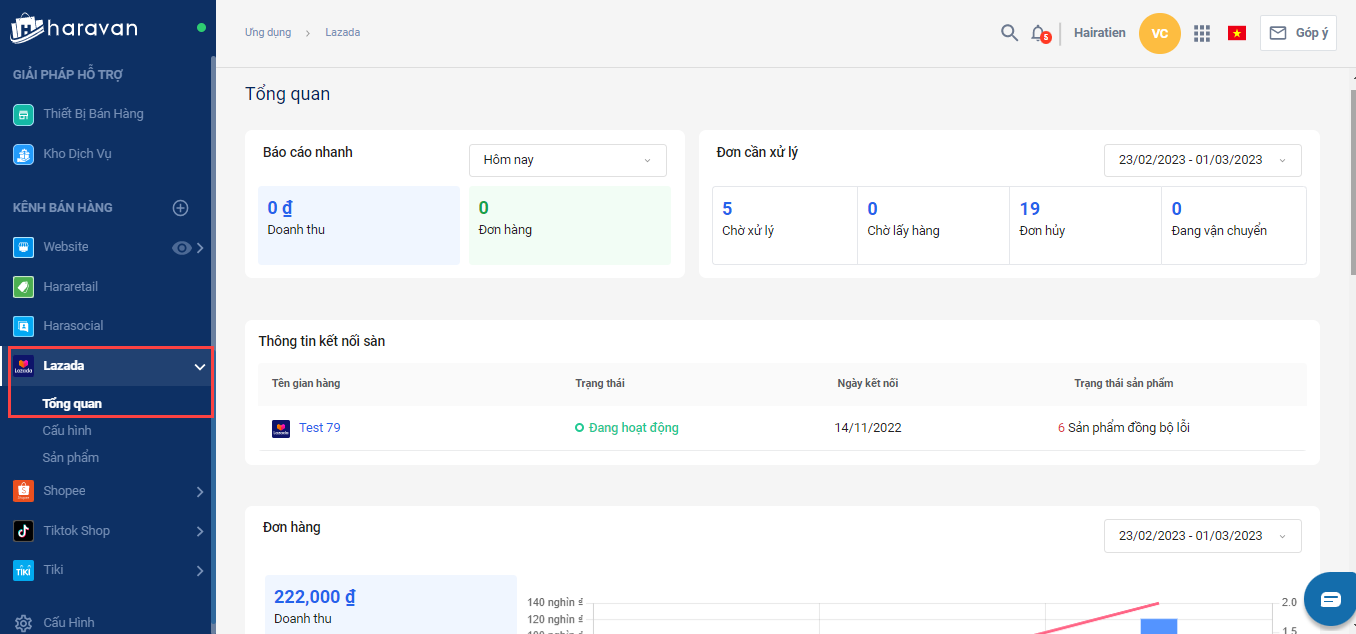Click the add sales channel plus icon
This screenshot has height=634, width=1356.
point(180,208)
